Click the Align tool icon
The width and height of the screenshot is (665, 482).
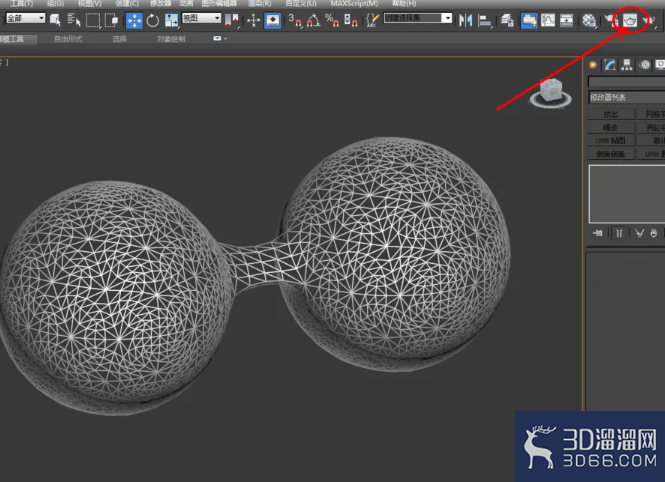pyautogui.click(x=484, y=20)
